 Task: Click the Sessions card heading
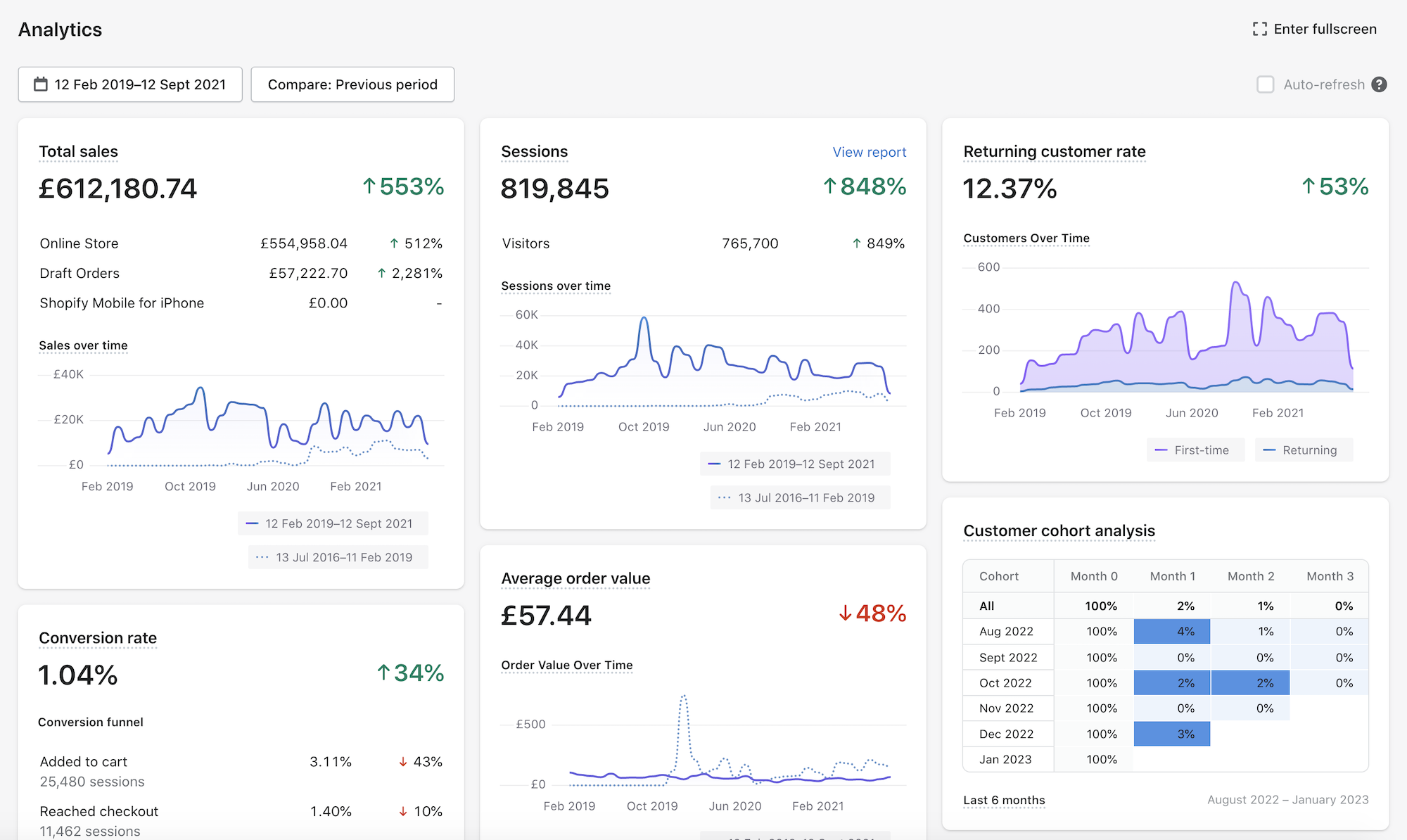[534, 151]
